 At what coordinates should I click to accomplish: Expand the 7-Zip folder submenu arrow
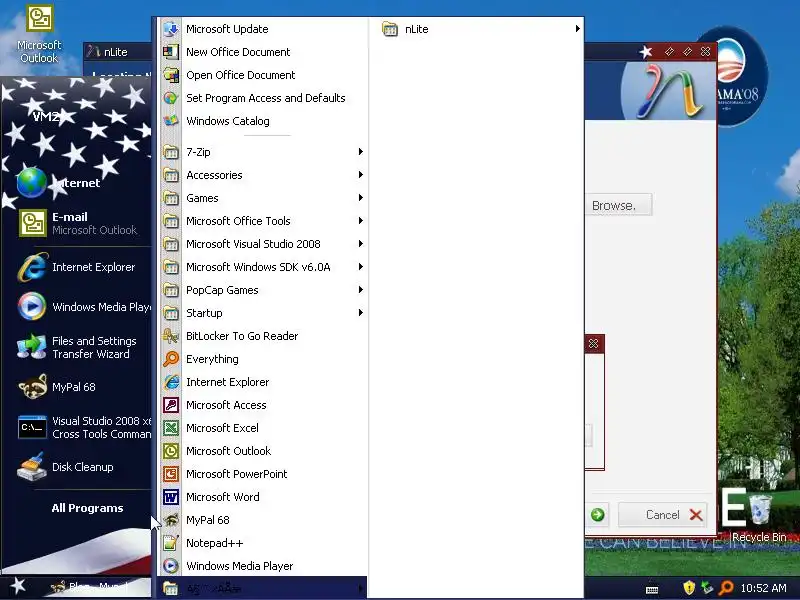pos(361,152)
